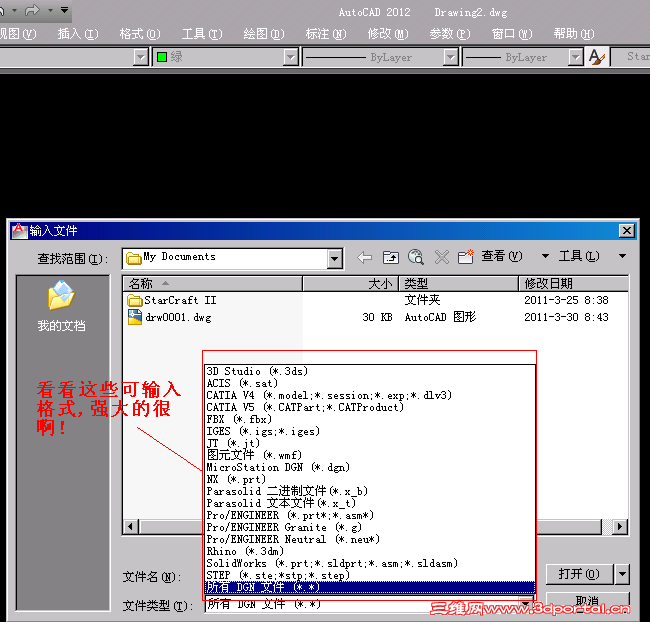Sort by the 修改日期 column header
Image resolution: width=650 pixels, height=622 pixels.
tap(573, 284)
